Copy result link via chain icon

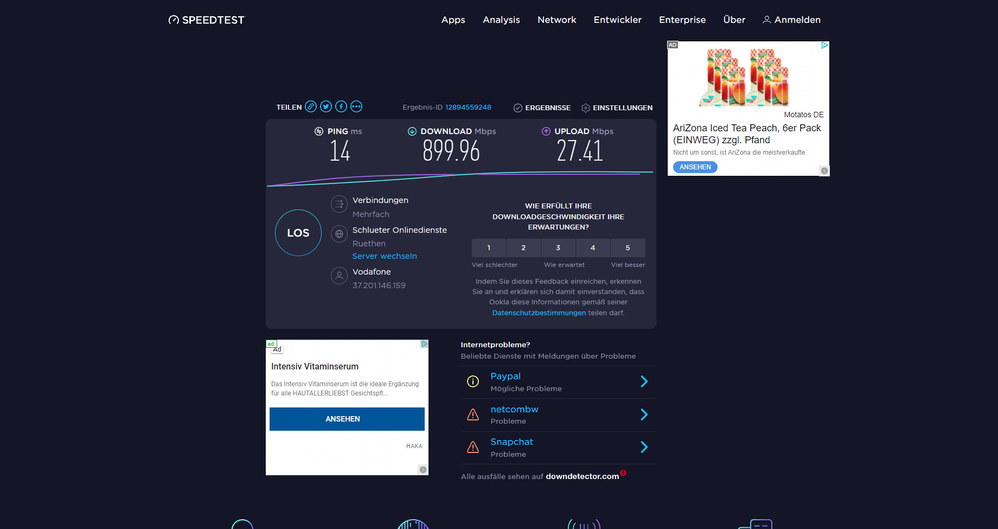coord(311,107)
